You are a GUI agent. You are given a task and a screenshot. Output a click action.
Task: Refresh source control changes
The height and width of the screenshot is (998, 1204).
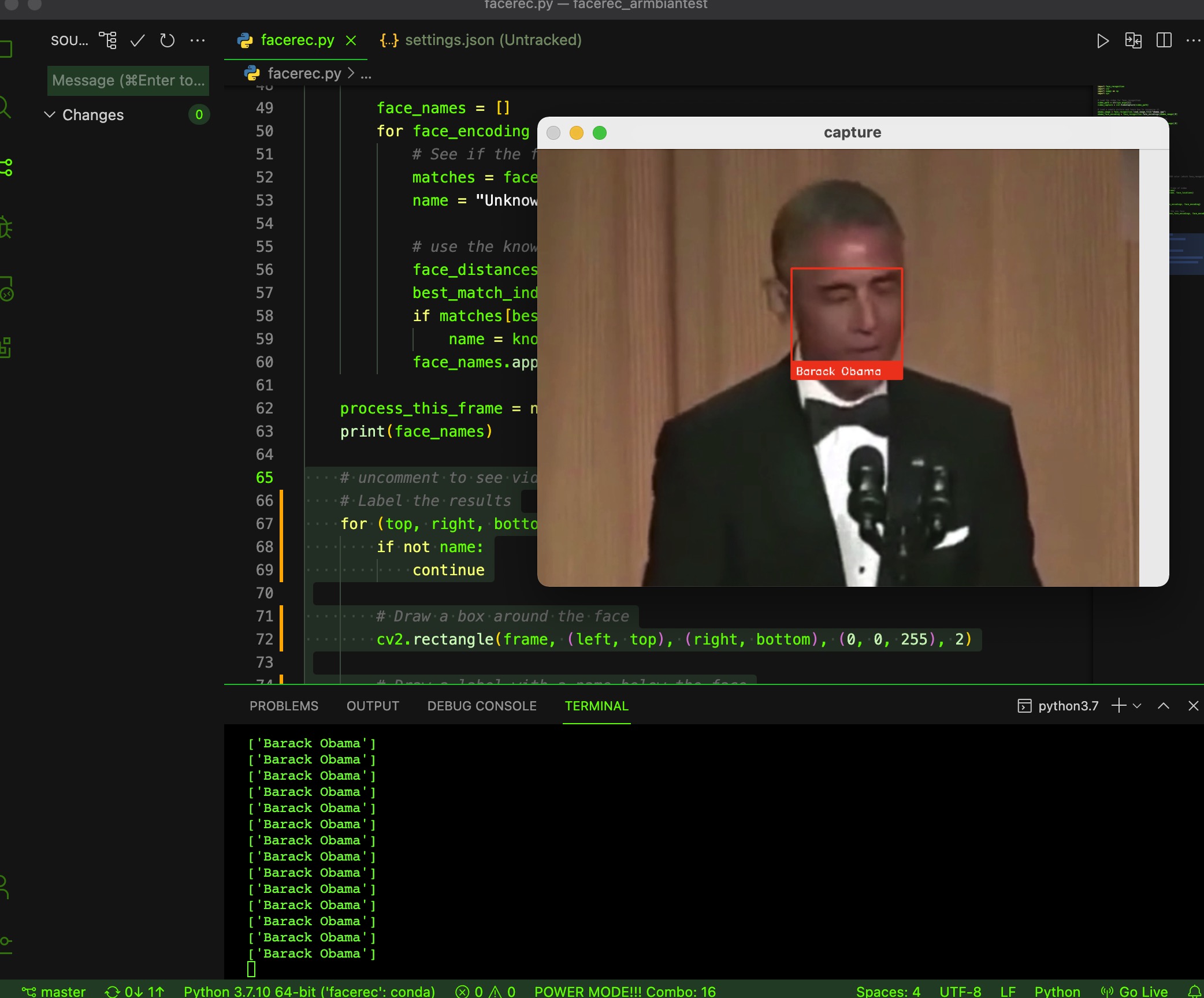[168, 40]
